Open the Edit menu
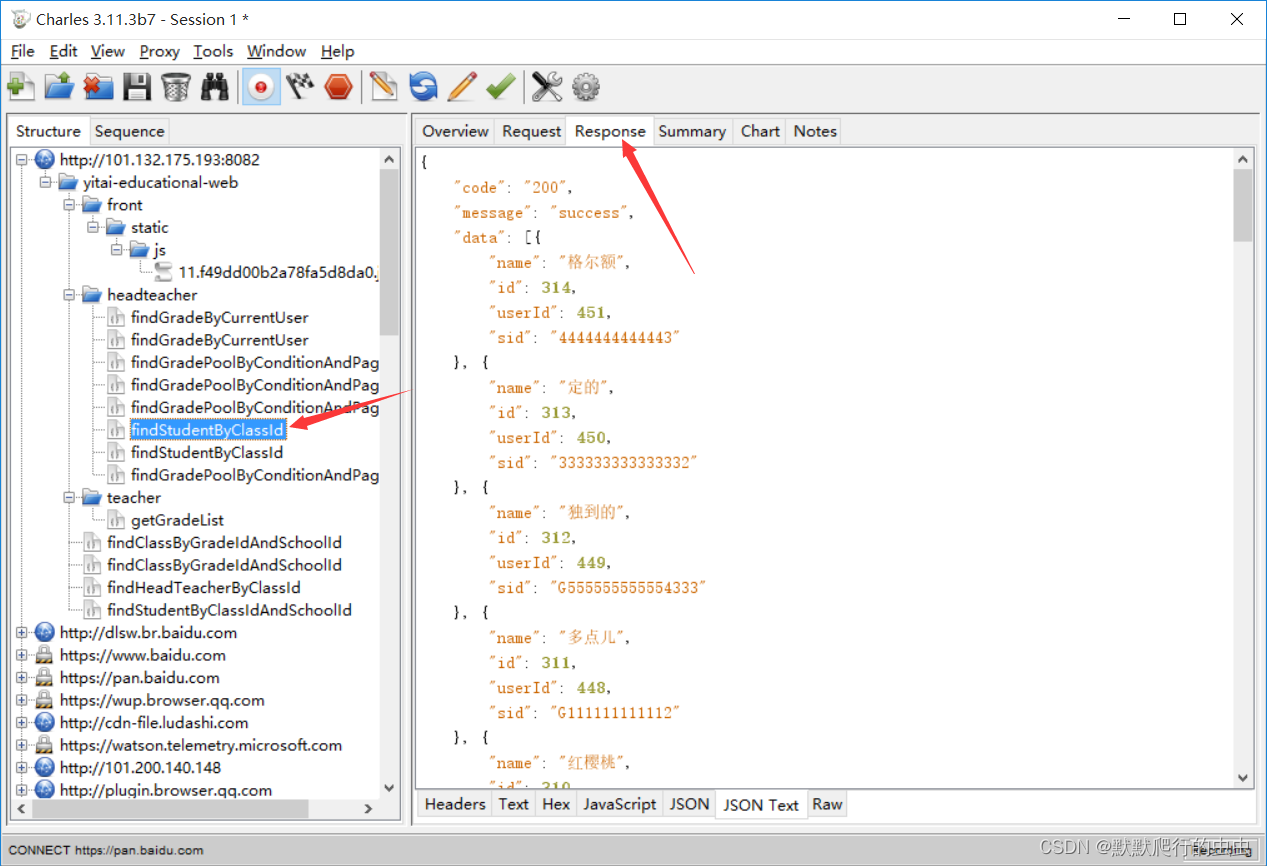1267x866 pixels. (x=63, y=51)
